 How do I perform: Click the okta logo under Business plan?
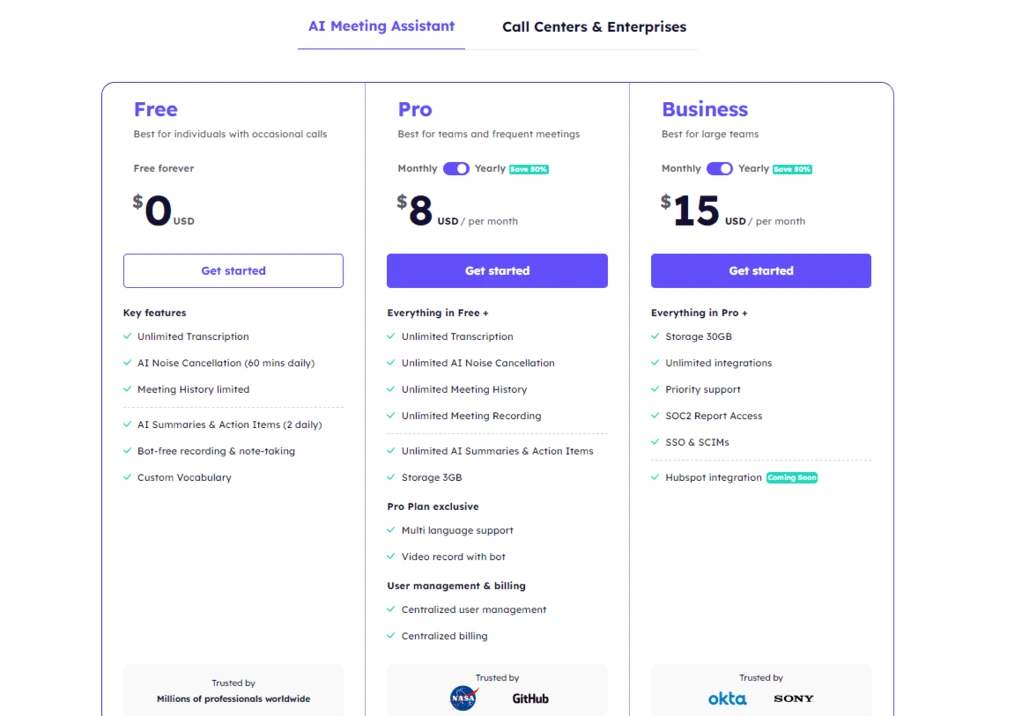[727, 699]
